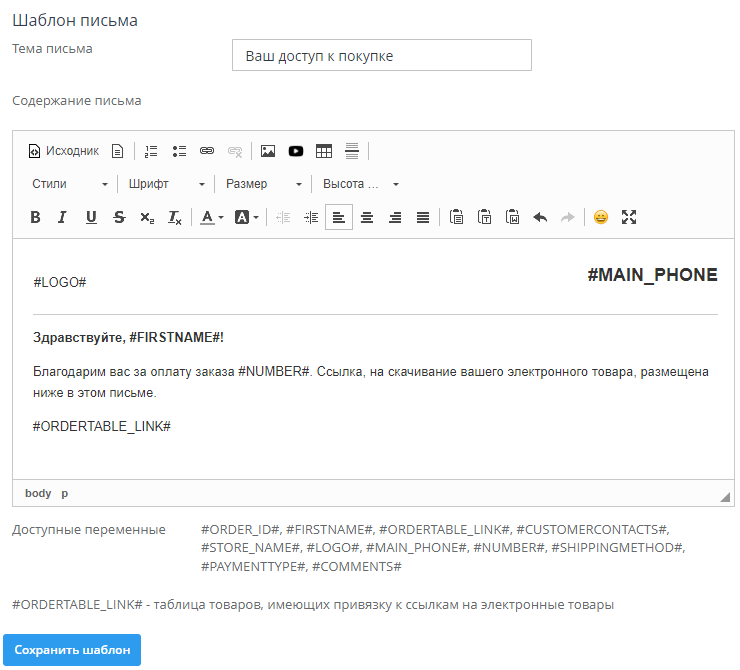Select the body element in path bar
This screenshot has width=740, height=670.
tap(38, 493)
